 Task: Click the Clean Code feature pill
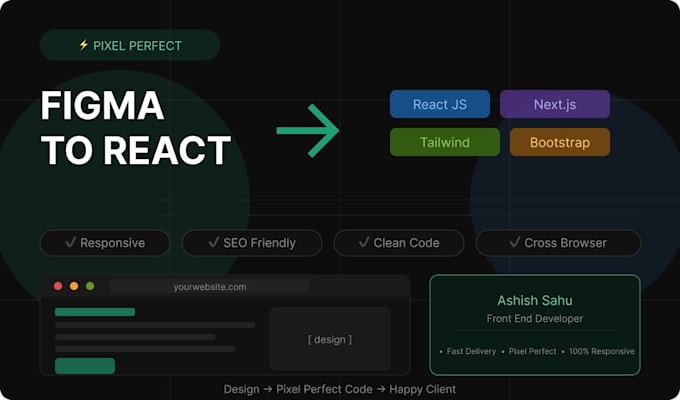pyautogui.click(x=399, y=243)
